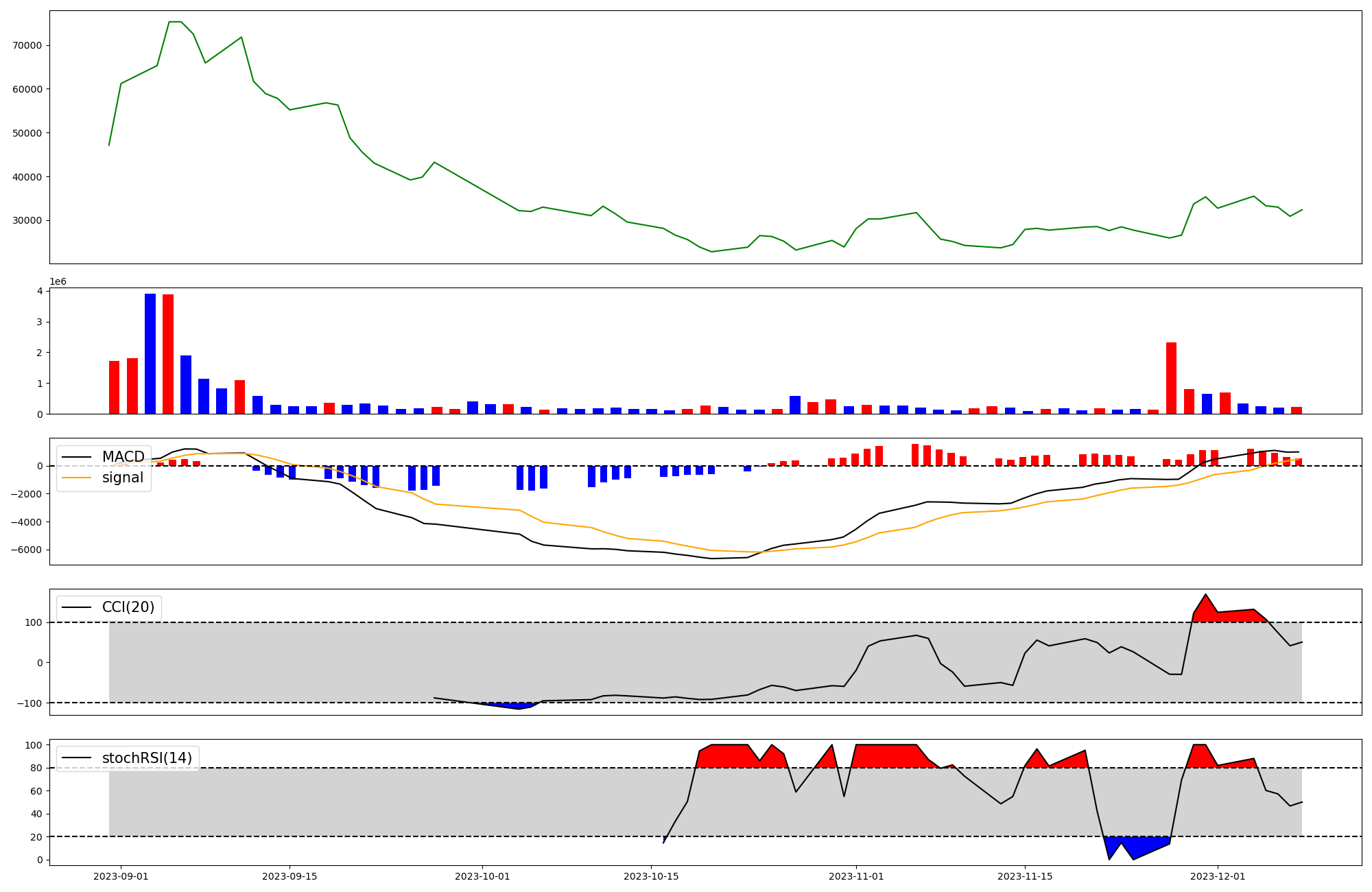
Task: Click the 2023-11-15 date label
Action: [x=1025, y=876]
